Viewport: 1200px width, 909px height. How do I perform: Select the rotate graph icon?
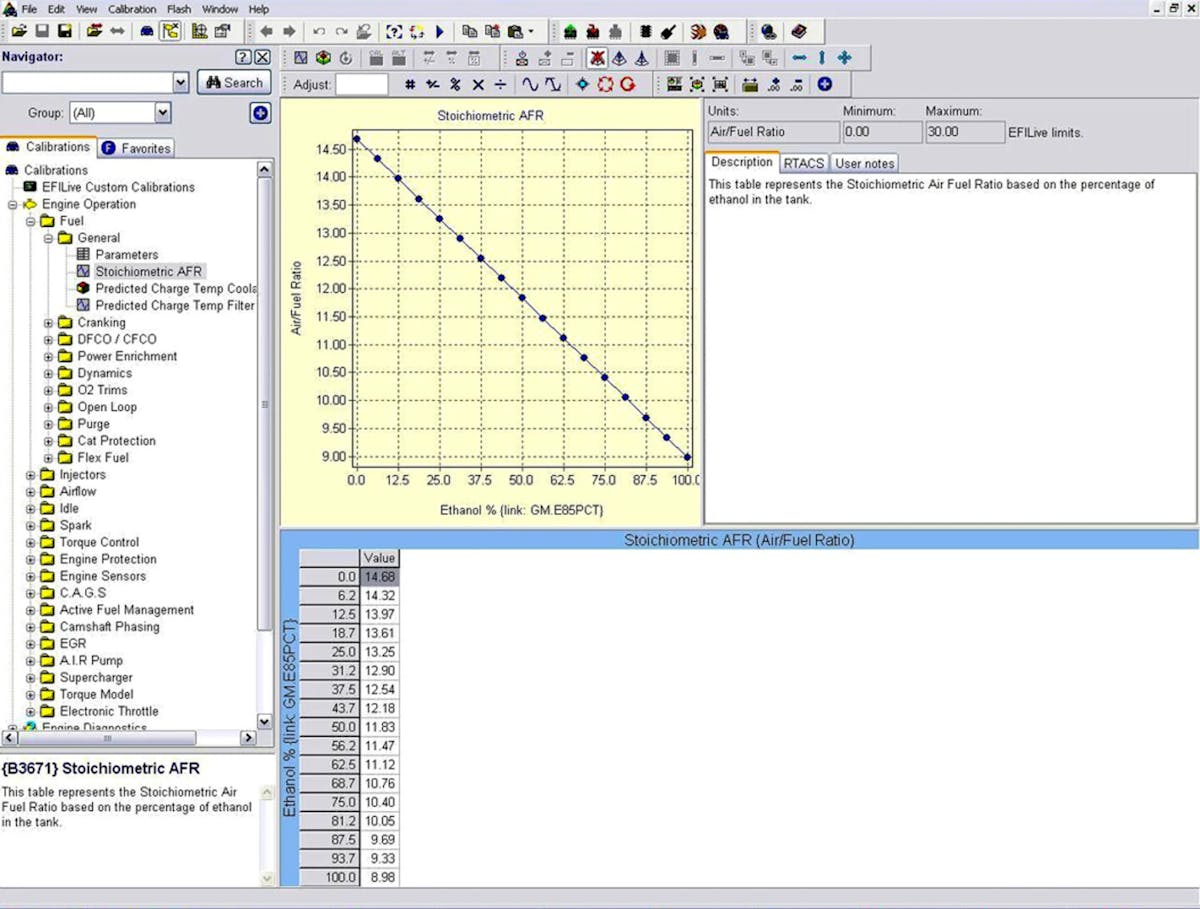tap(345, 58)
